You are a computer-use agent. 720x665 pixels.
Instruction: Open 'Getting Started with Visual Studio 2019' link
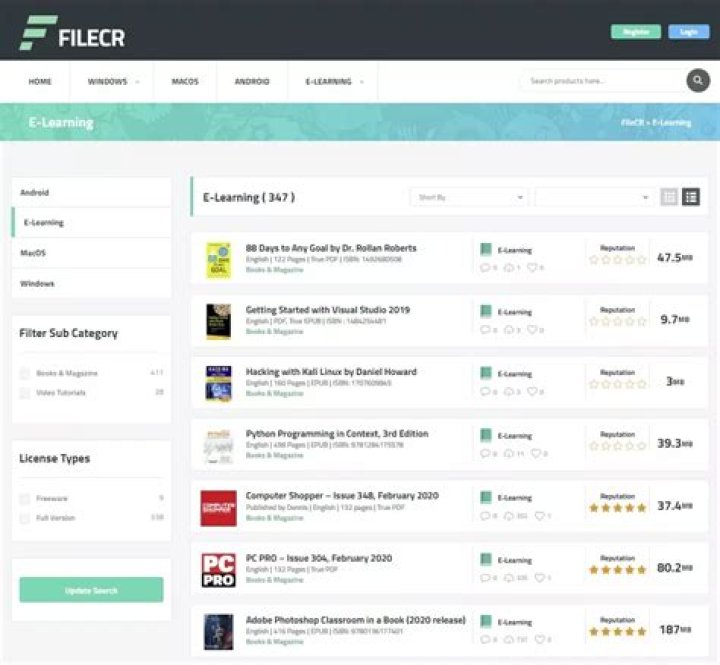click(x=328, y=310)
